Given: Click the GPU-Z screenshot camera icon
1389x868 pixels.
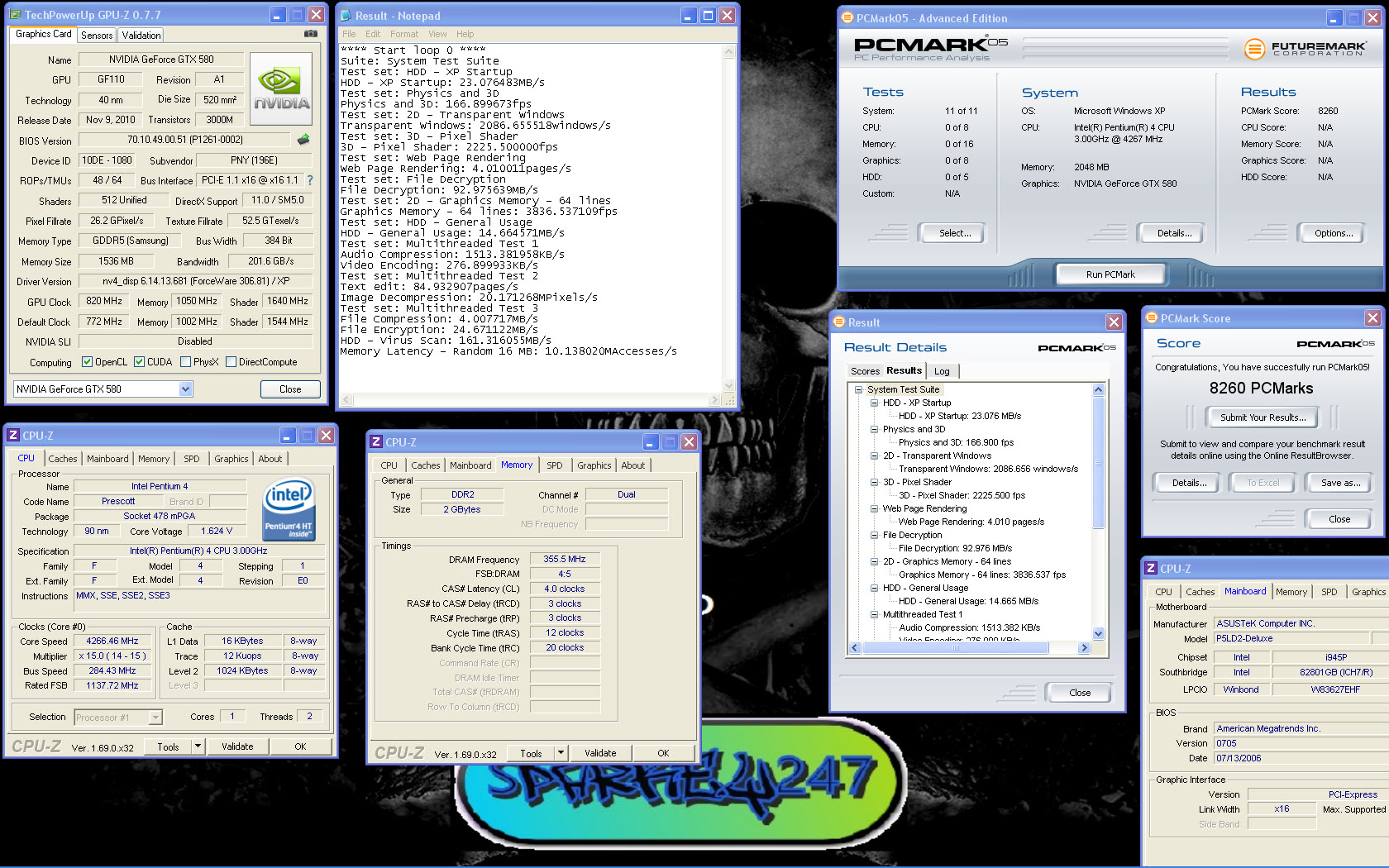Looking at the screenshot, I should [x=310, y=34].
